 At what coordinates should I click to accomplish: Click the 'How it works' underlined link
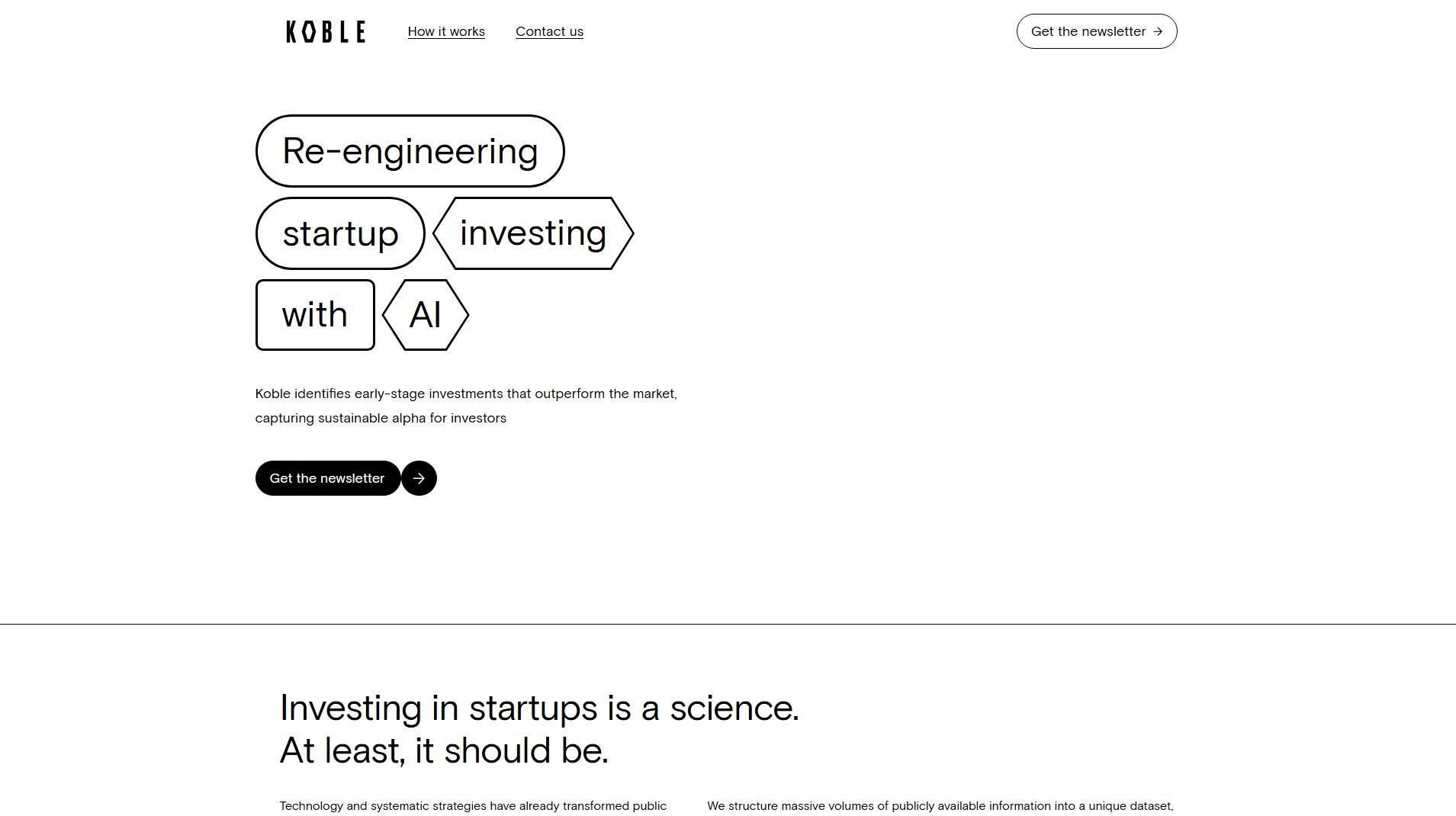pos(446,31)
